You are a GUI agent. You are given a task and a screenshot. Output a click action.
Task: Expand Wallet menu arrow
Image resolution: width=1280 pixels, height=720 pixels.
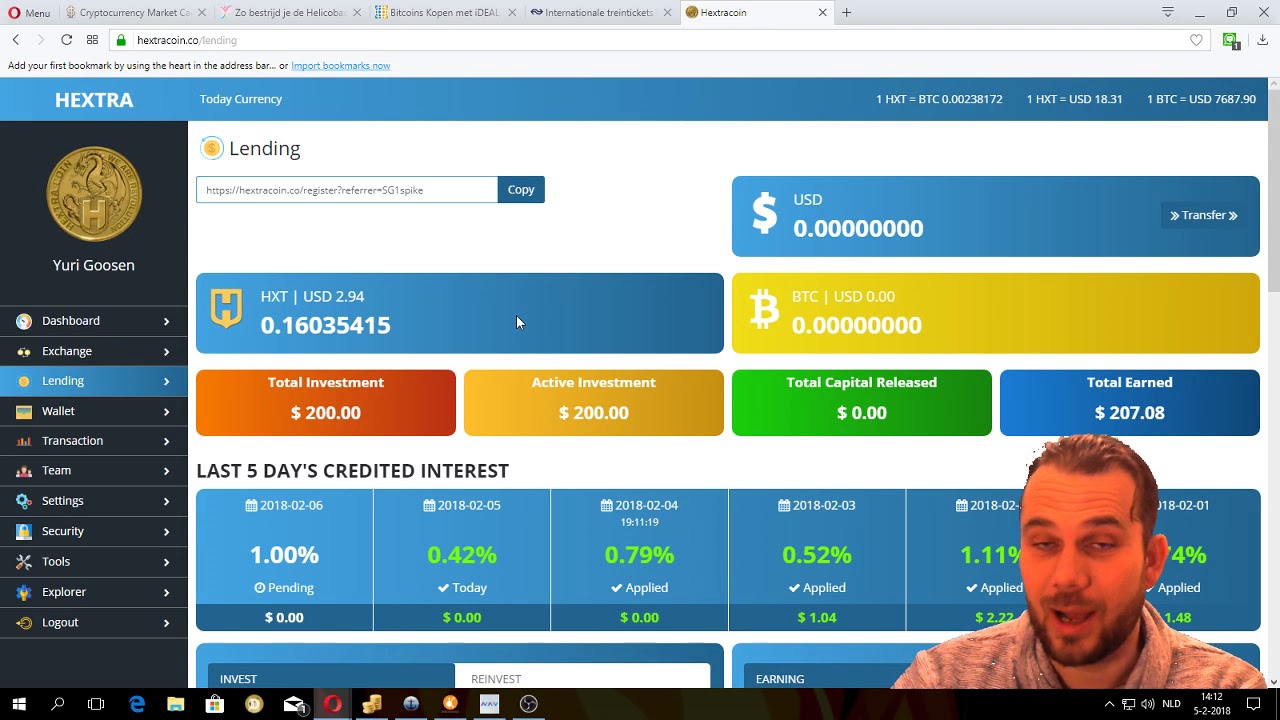click(166, 411)
